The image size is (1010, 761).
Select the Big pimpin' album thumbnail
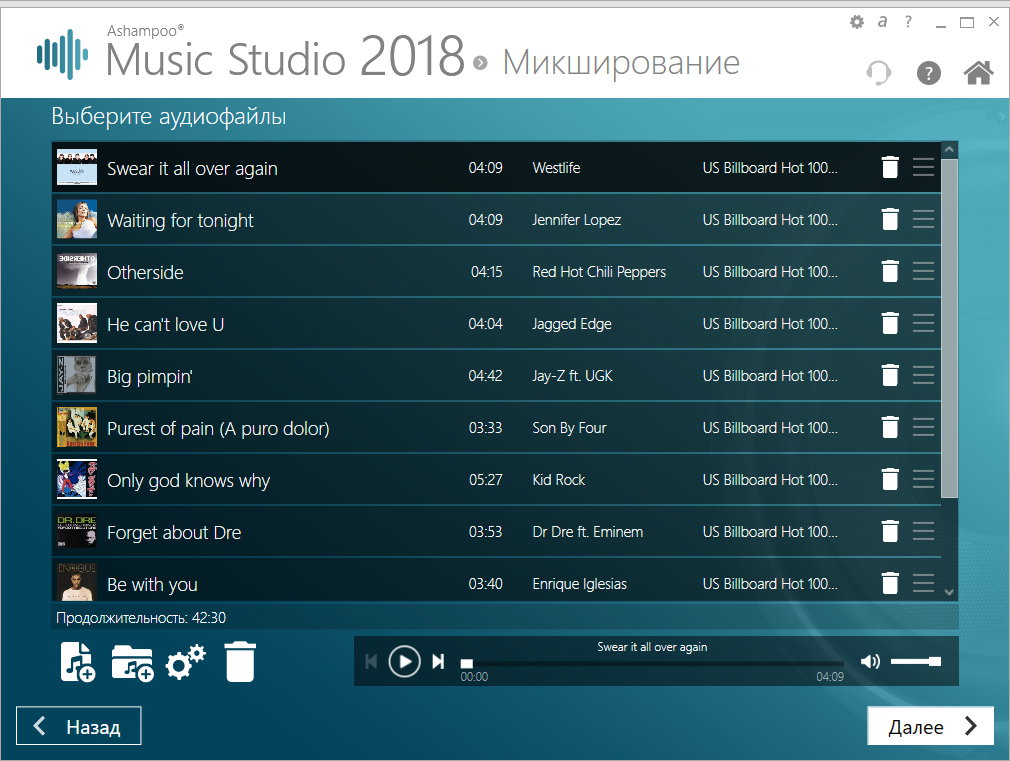click(x=77, y=376)
